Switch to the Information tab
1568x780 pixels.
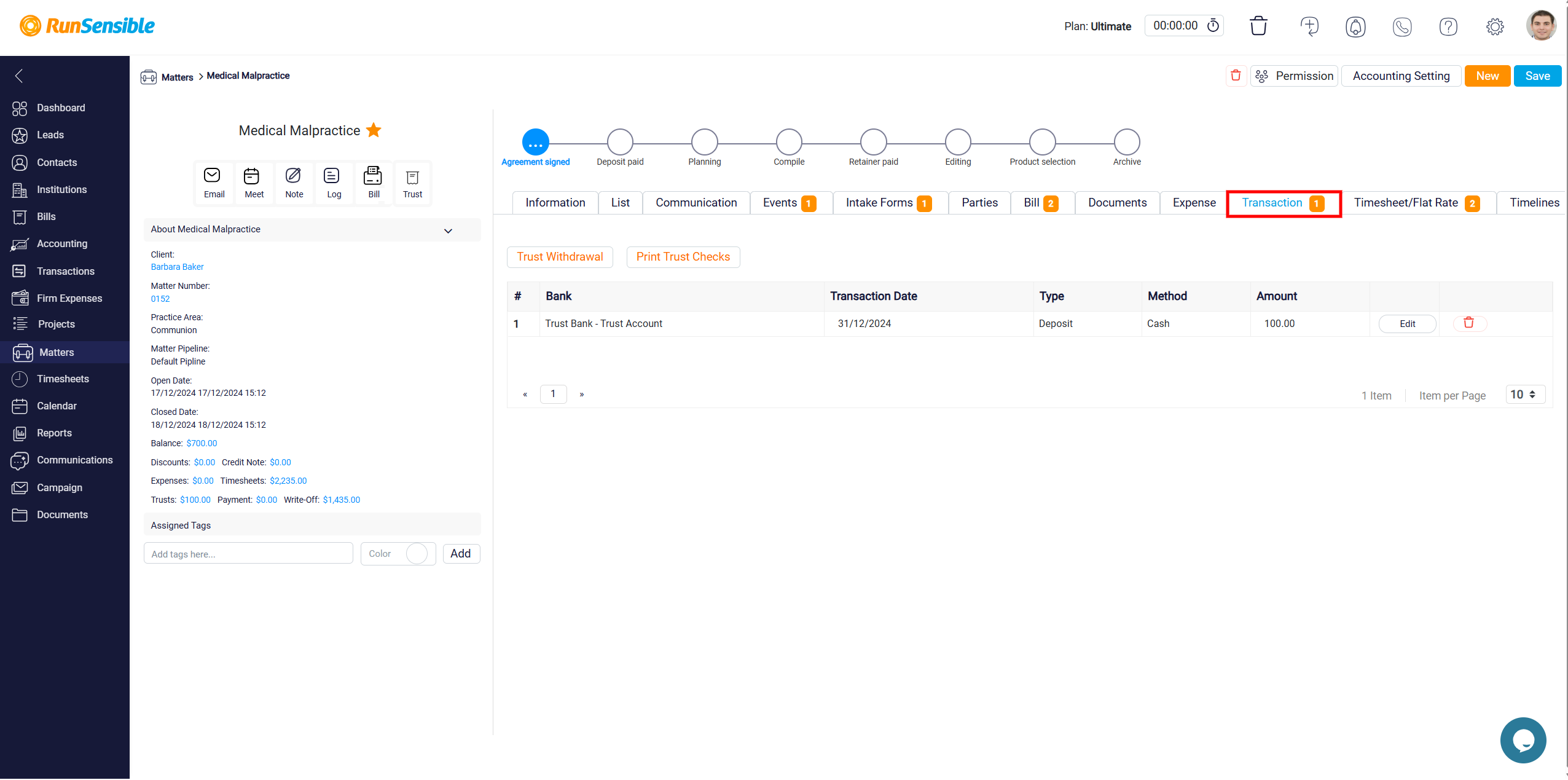[x=555, y=203]
